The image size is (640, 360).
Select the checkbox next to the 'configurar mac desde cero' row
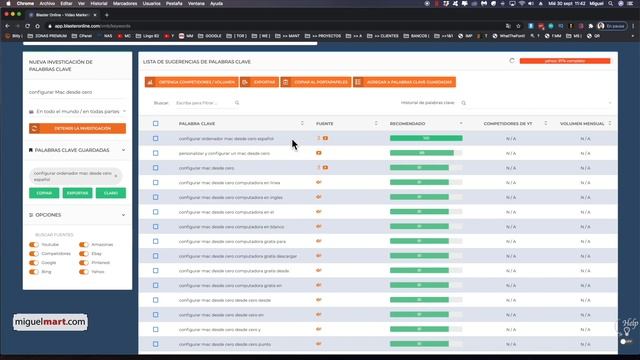(x=156, y=168)
